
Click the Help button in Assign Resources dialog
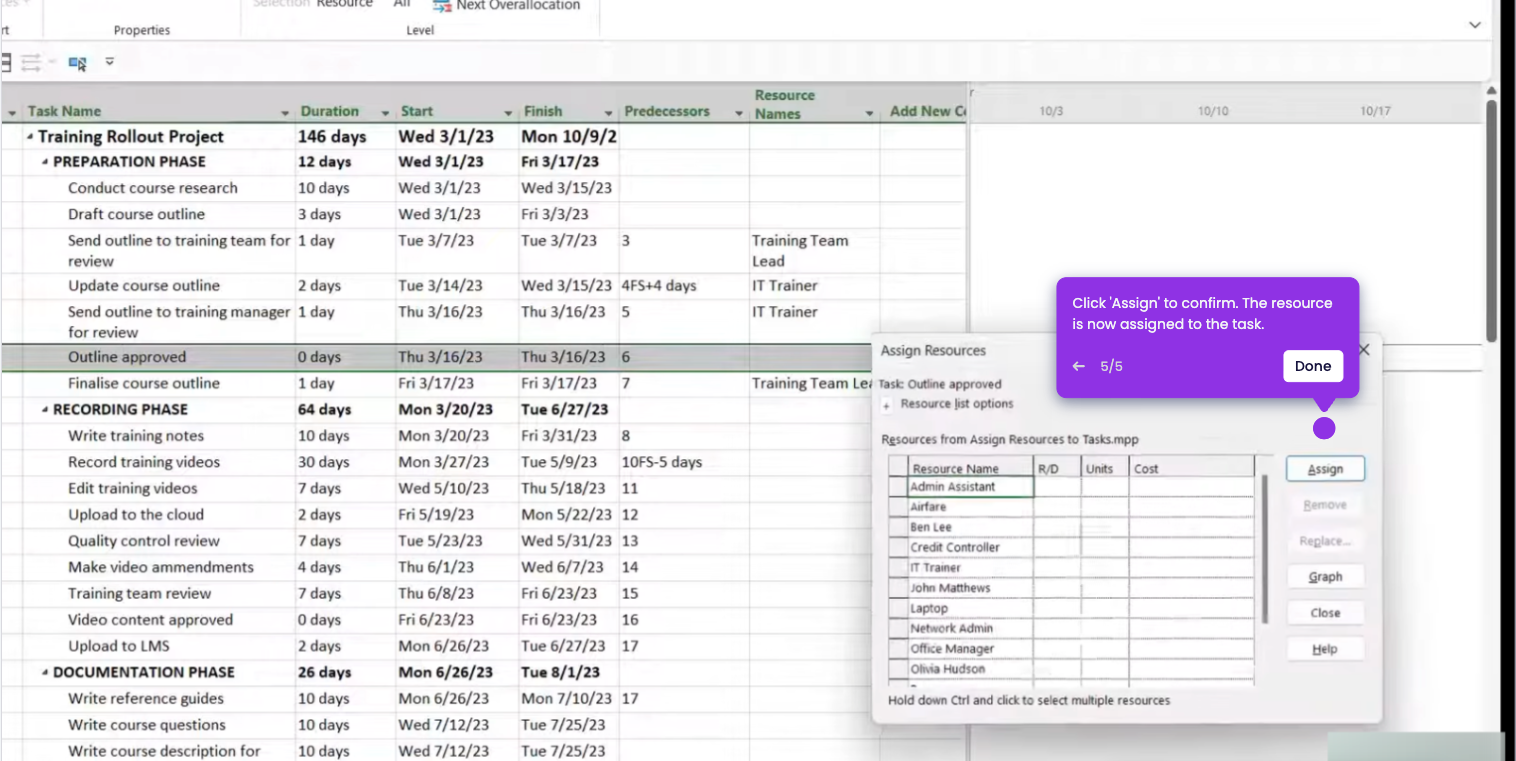point(1325,649)
